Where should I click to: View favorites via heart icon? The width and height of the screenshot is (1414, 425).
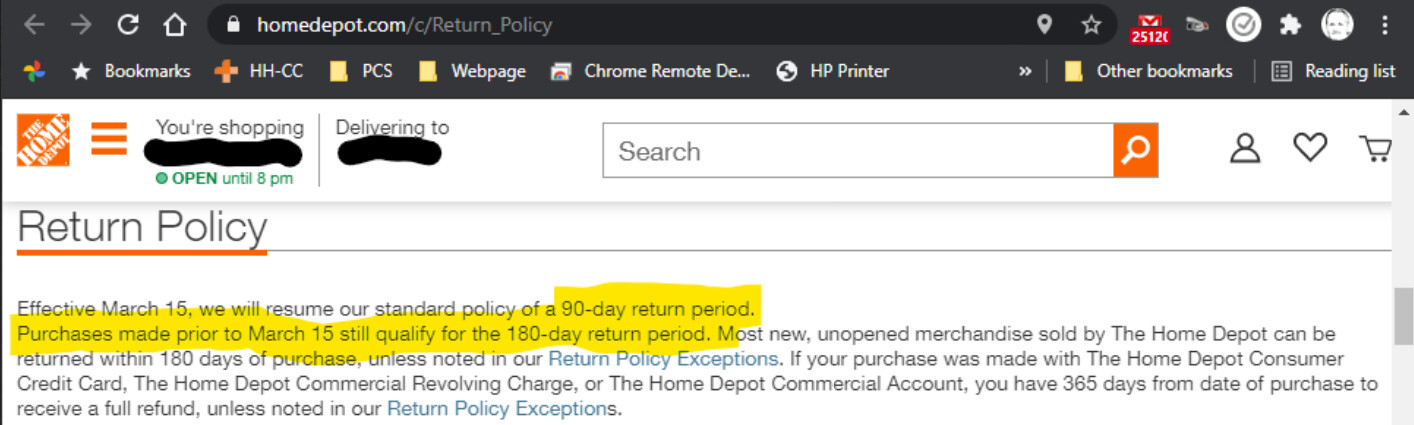click(1310, 147)
